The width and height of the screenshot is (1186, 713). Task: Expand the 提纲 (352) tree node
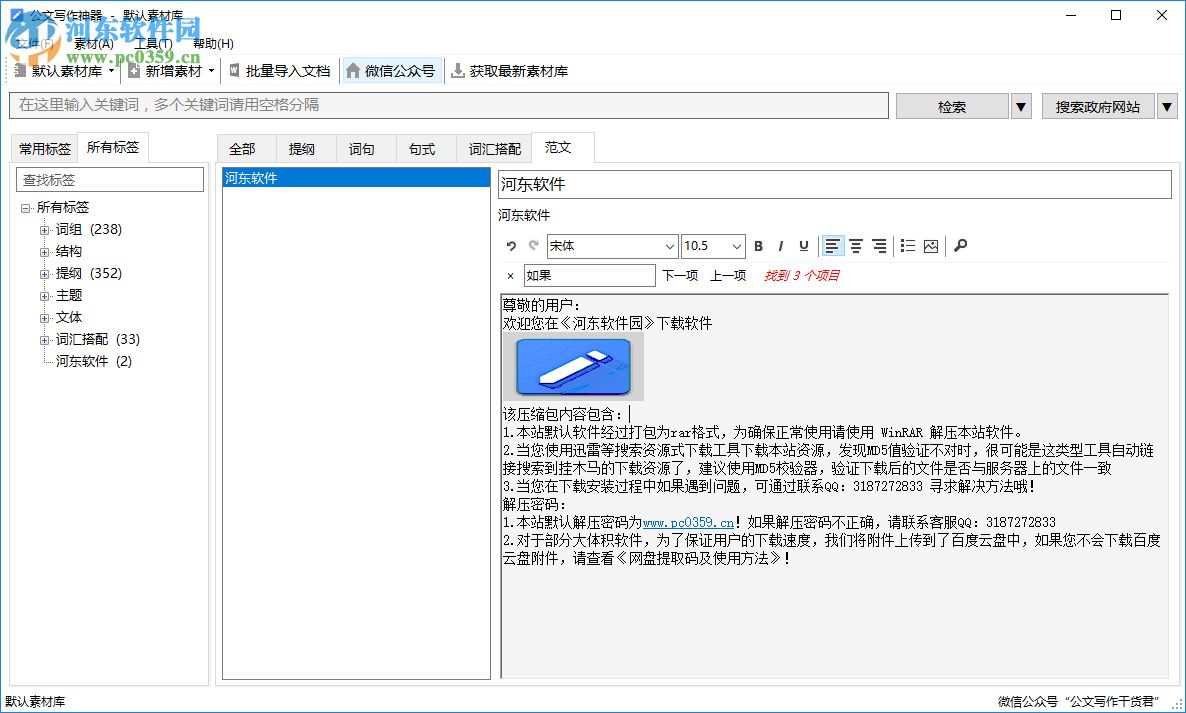coord(45,274)
